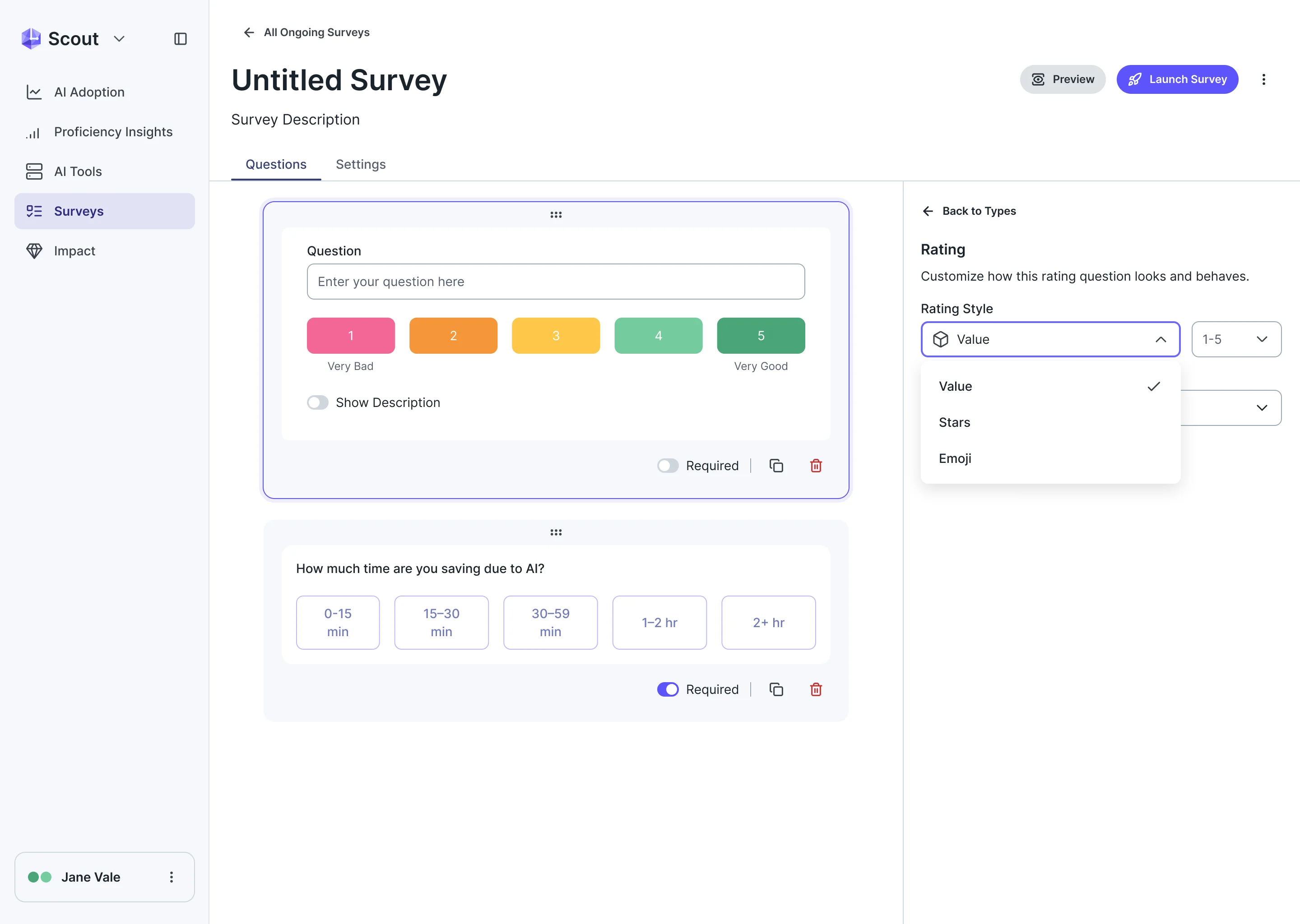Image resolution: width=1300 pixels, height=924 pixels.
Task: Switch to the Settings tab
Action: coord(361,164)
